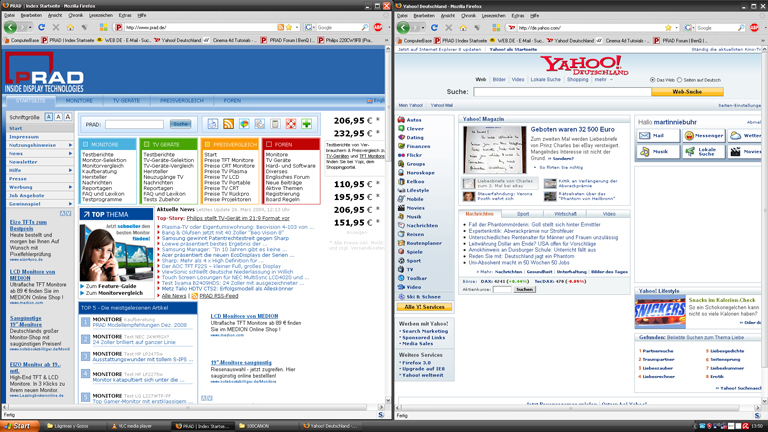Open the Chronik menu in the Yahoo window
768x432 pixels.
[x=468, y=16]
